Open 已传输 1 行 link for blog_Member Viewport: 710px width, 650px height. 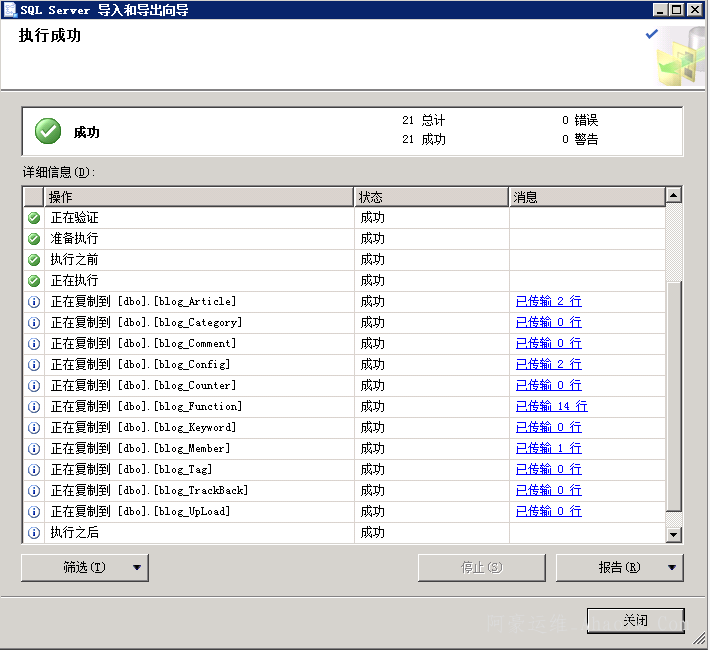click(x=548, y=449)
